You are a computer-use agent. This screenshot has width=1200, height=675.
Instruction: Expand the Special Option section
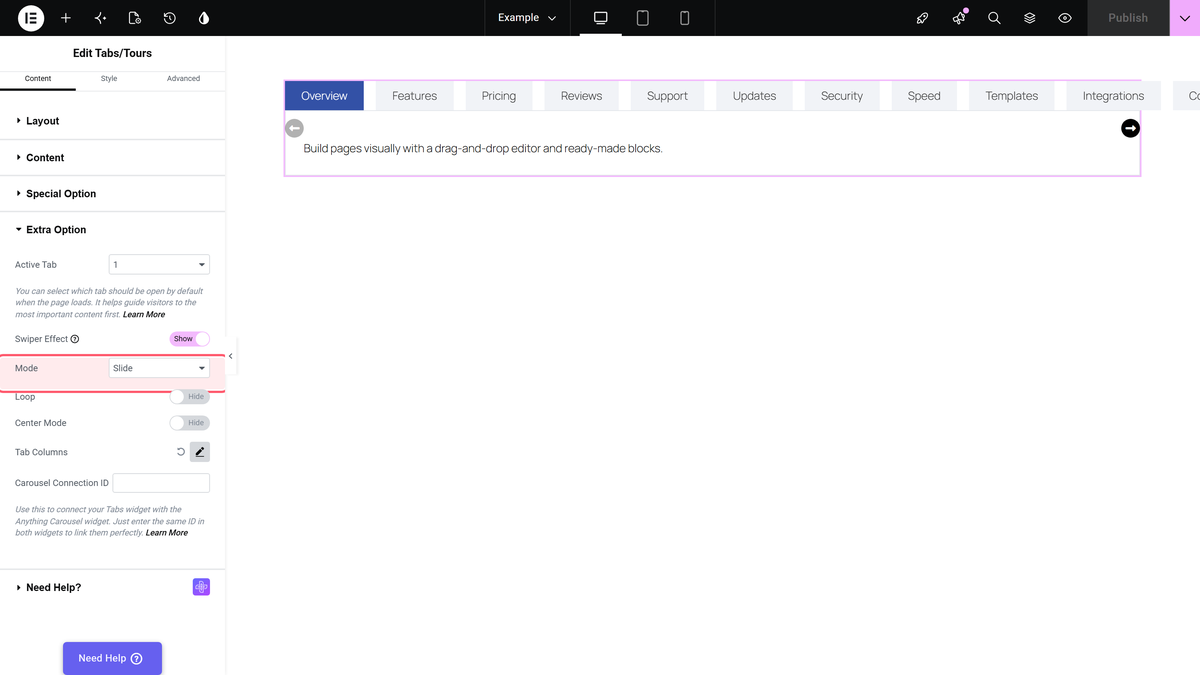pos(113,194)
